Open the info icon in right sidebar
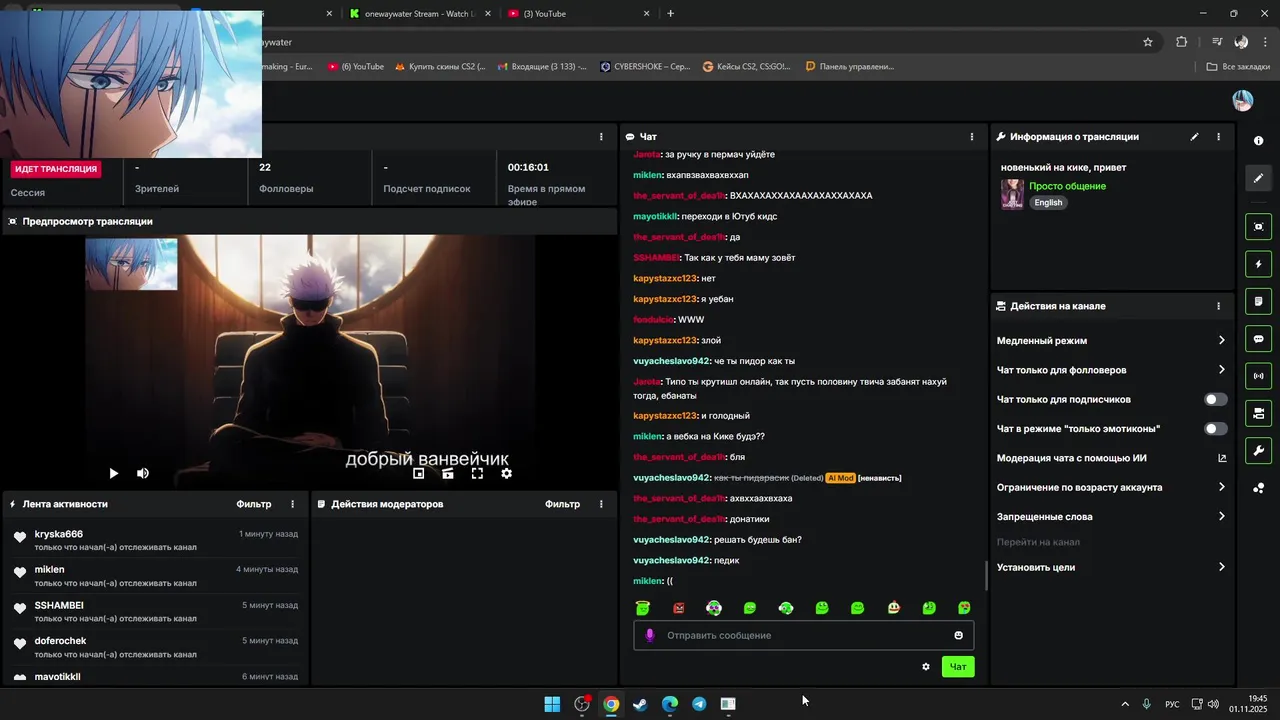 click(1258, 141)
